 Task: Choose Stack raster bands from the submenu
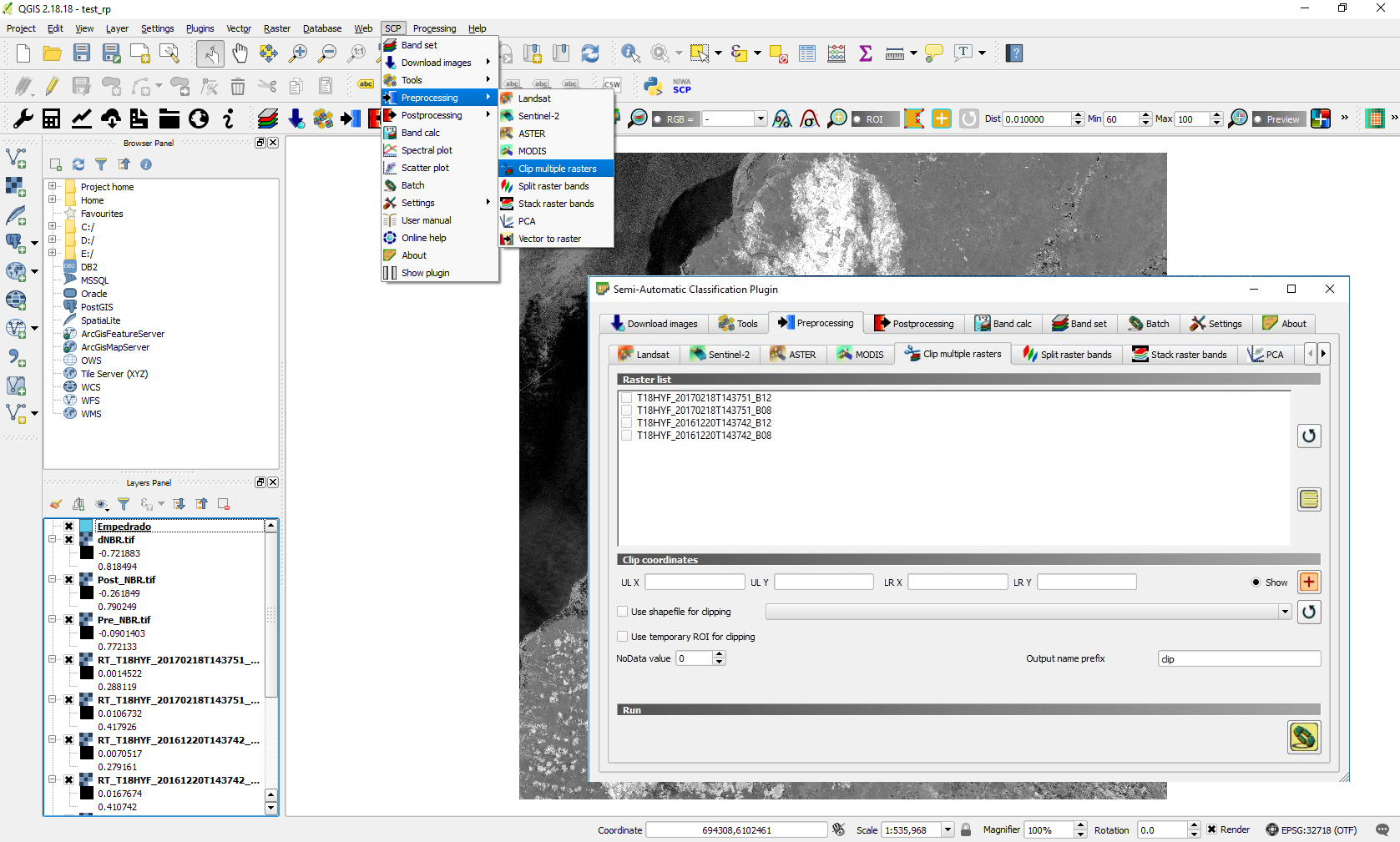[555, 204]
